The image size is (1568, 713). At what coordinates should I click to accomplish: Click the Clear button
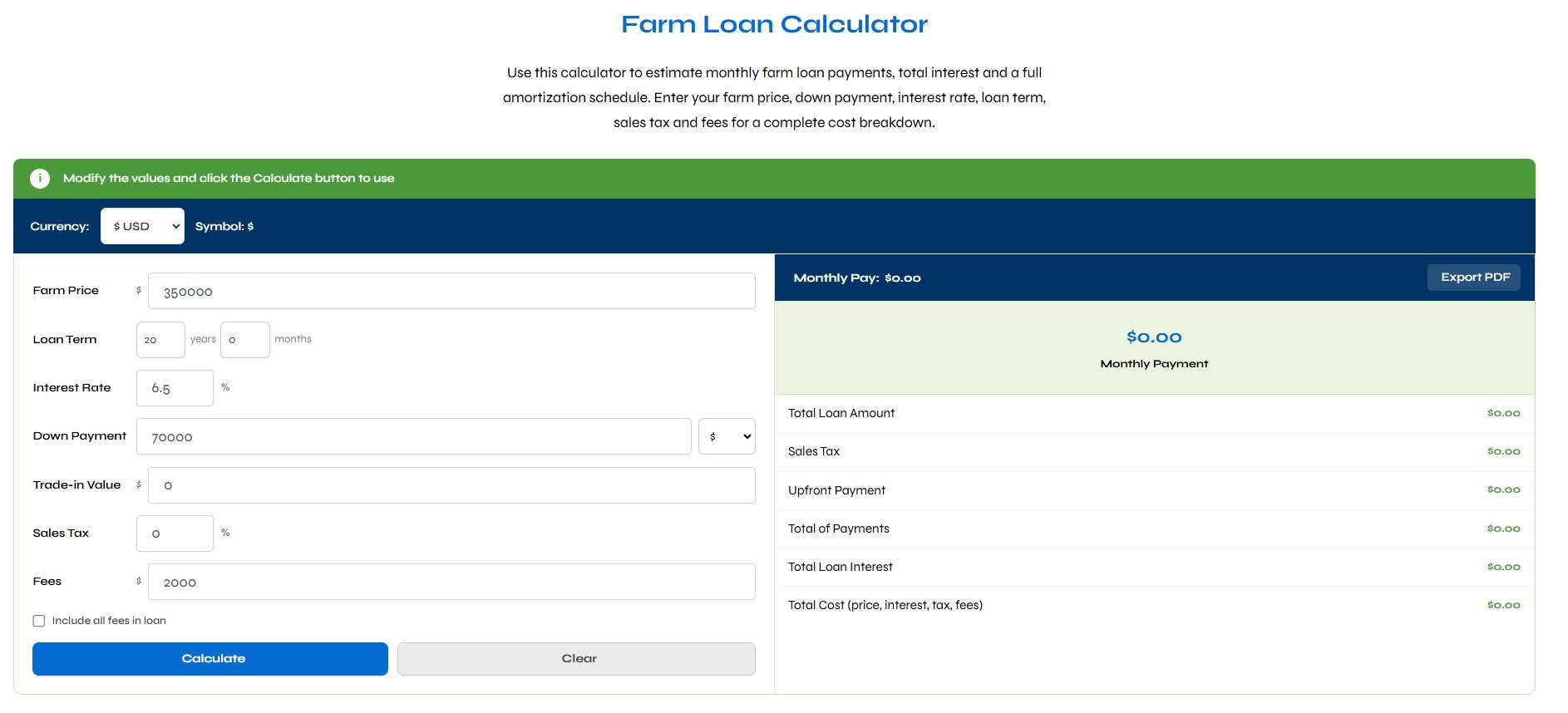click(576, 659)
